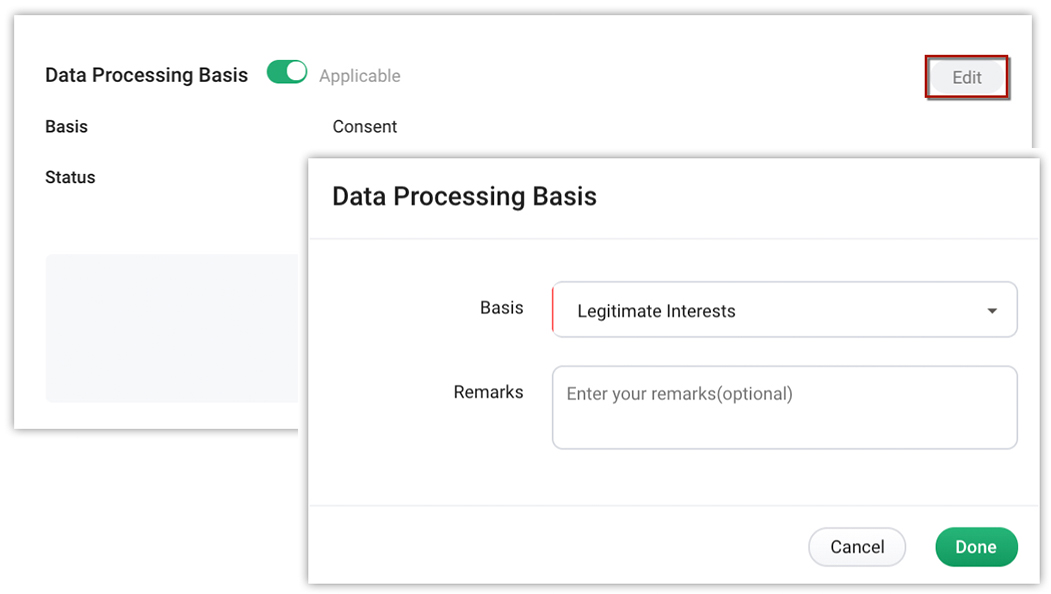Click empty panel area right of Consent
This screenshot has width=1051, height=594.
coord(650,127)
